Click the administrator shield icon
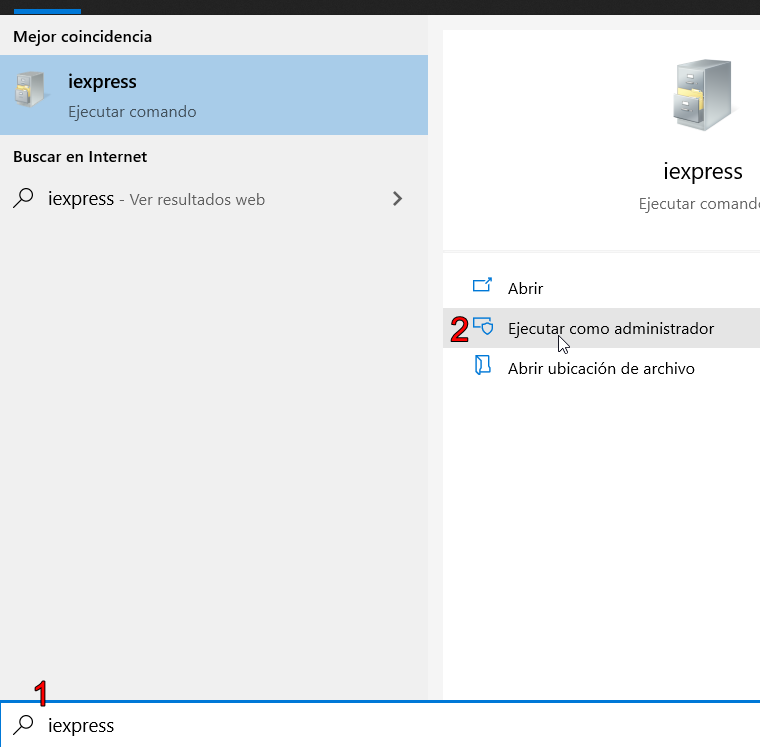Image resolution: width=760 pixels, height=747 pixels. [483, 326]
